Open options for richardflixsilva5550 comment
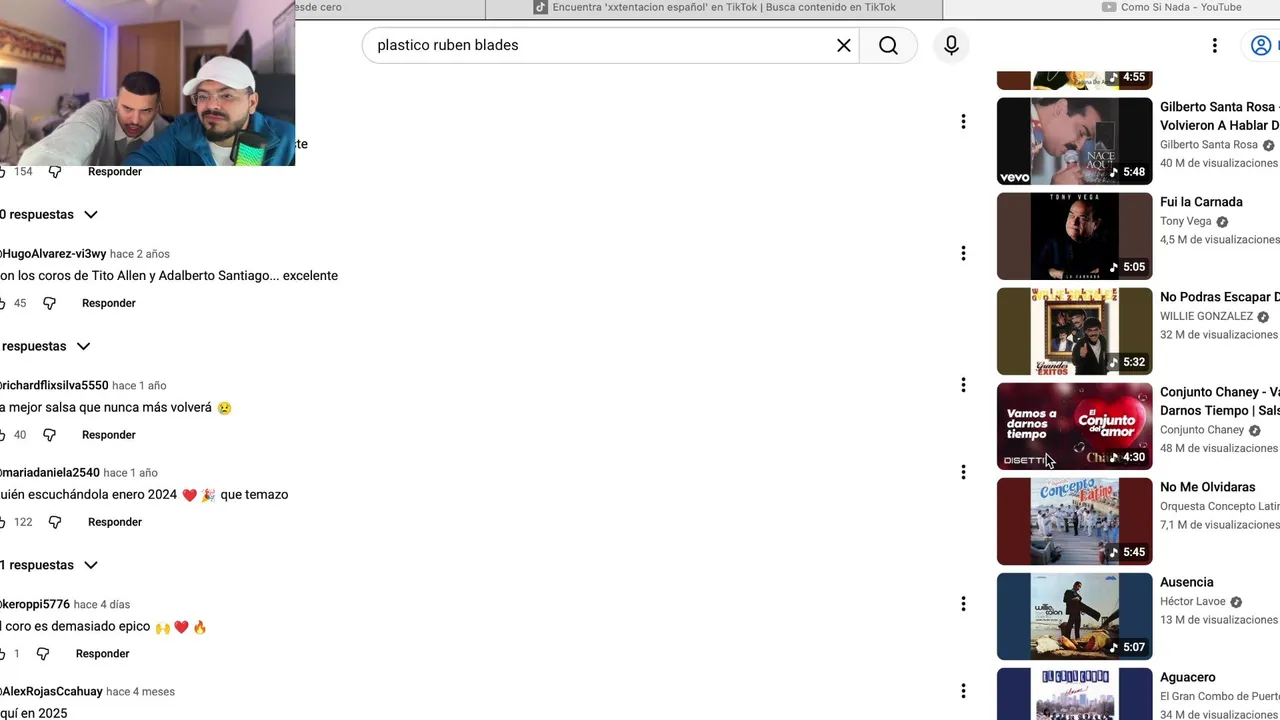 [x=963, y=385]
